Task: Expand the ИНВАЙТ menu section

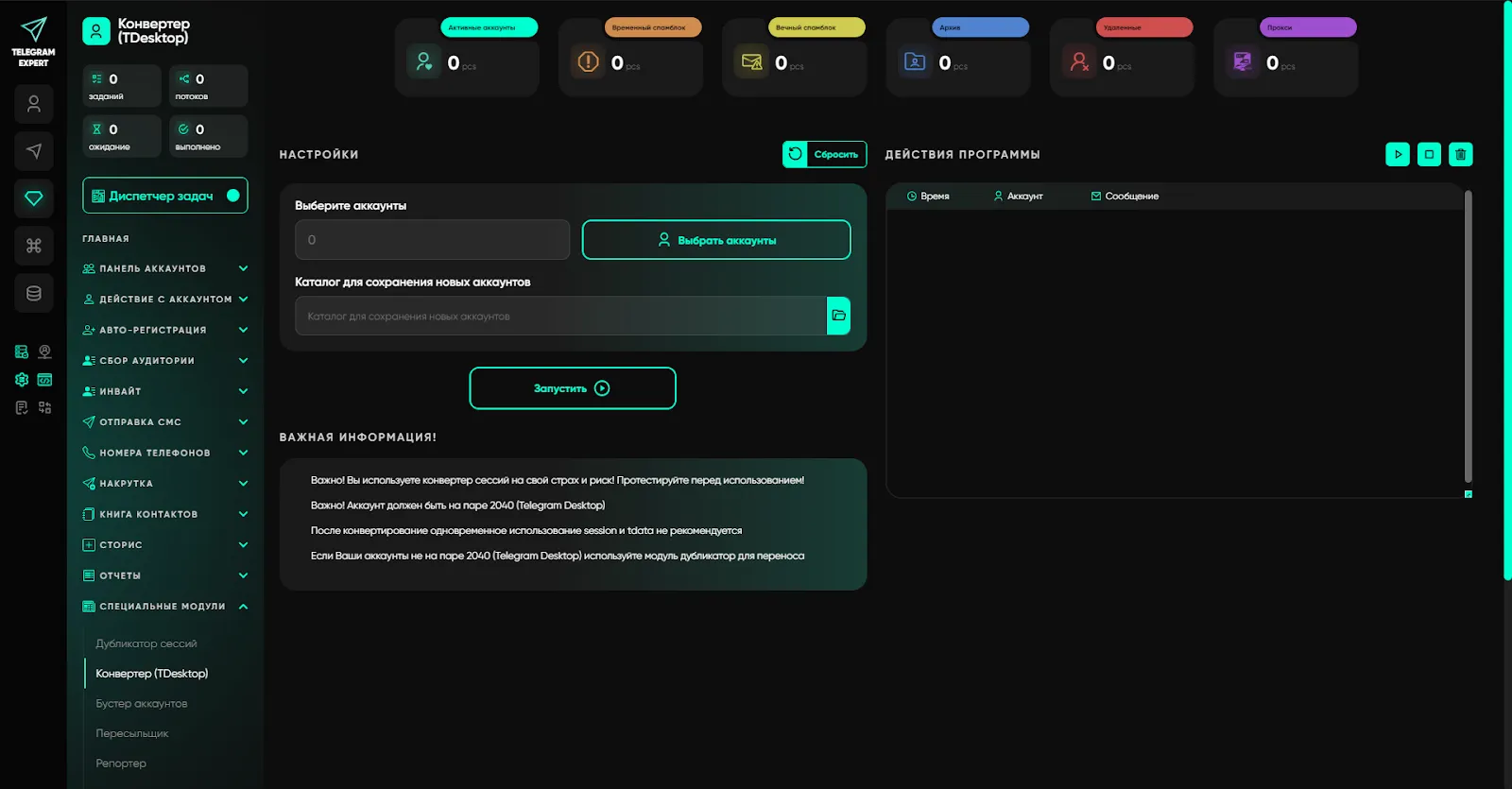Action: tap(164, 391)
